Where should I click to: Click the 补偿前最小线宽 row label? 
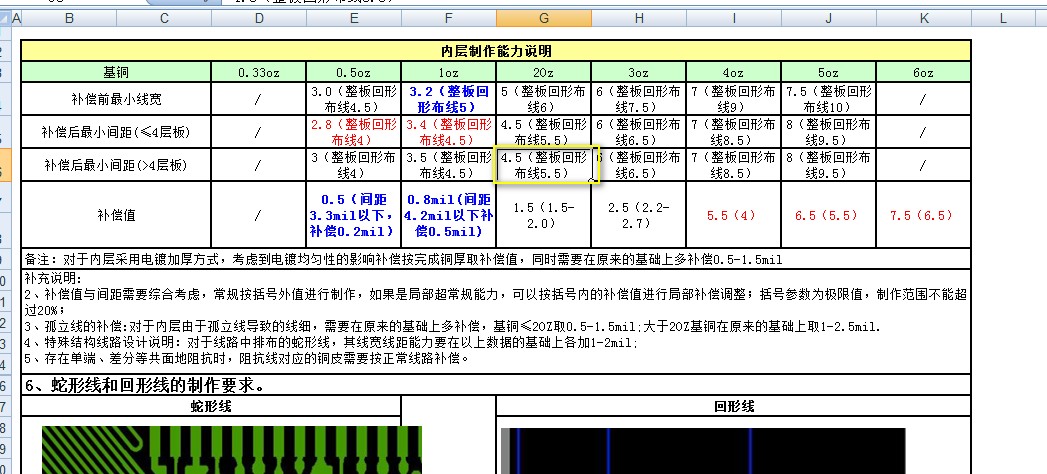[116, 99]
